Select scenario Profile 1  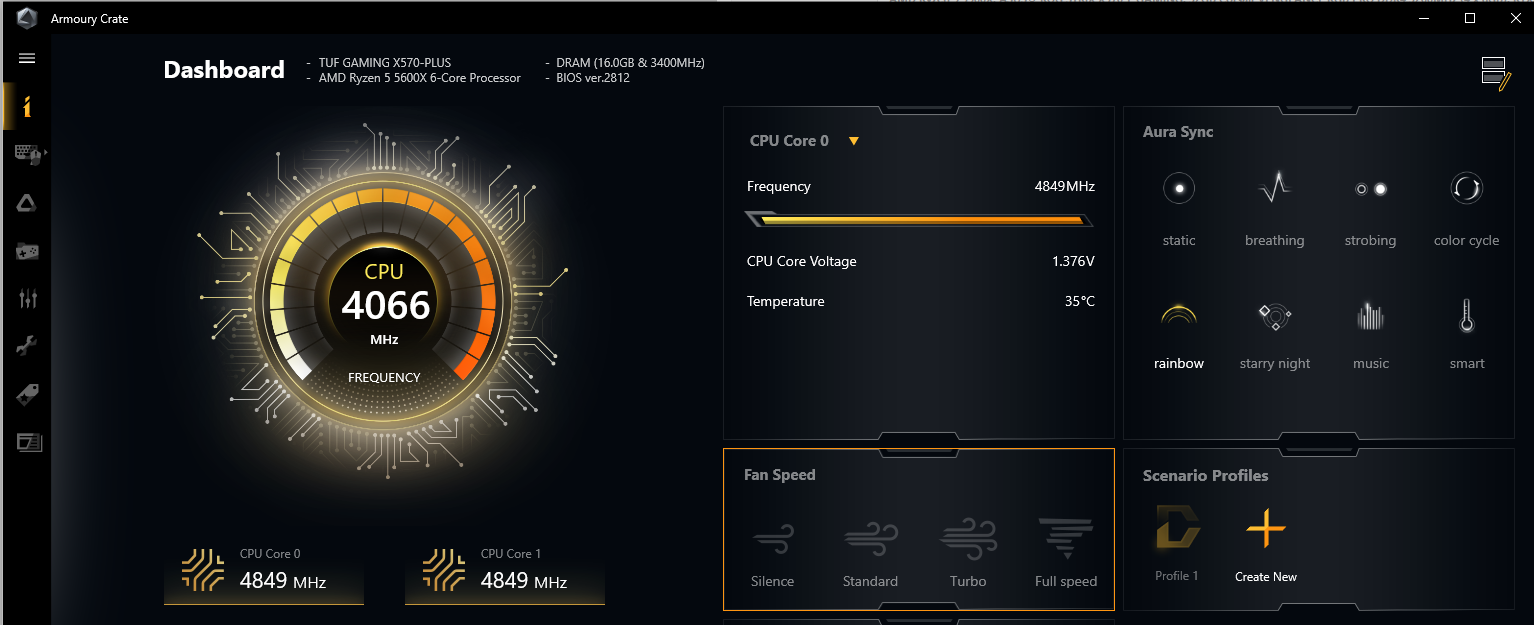1177,543
